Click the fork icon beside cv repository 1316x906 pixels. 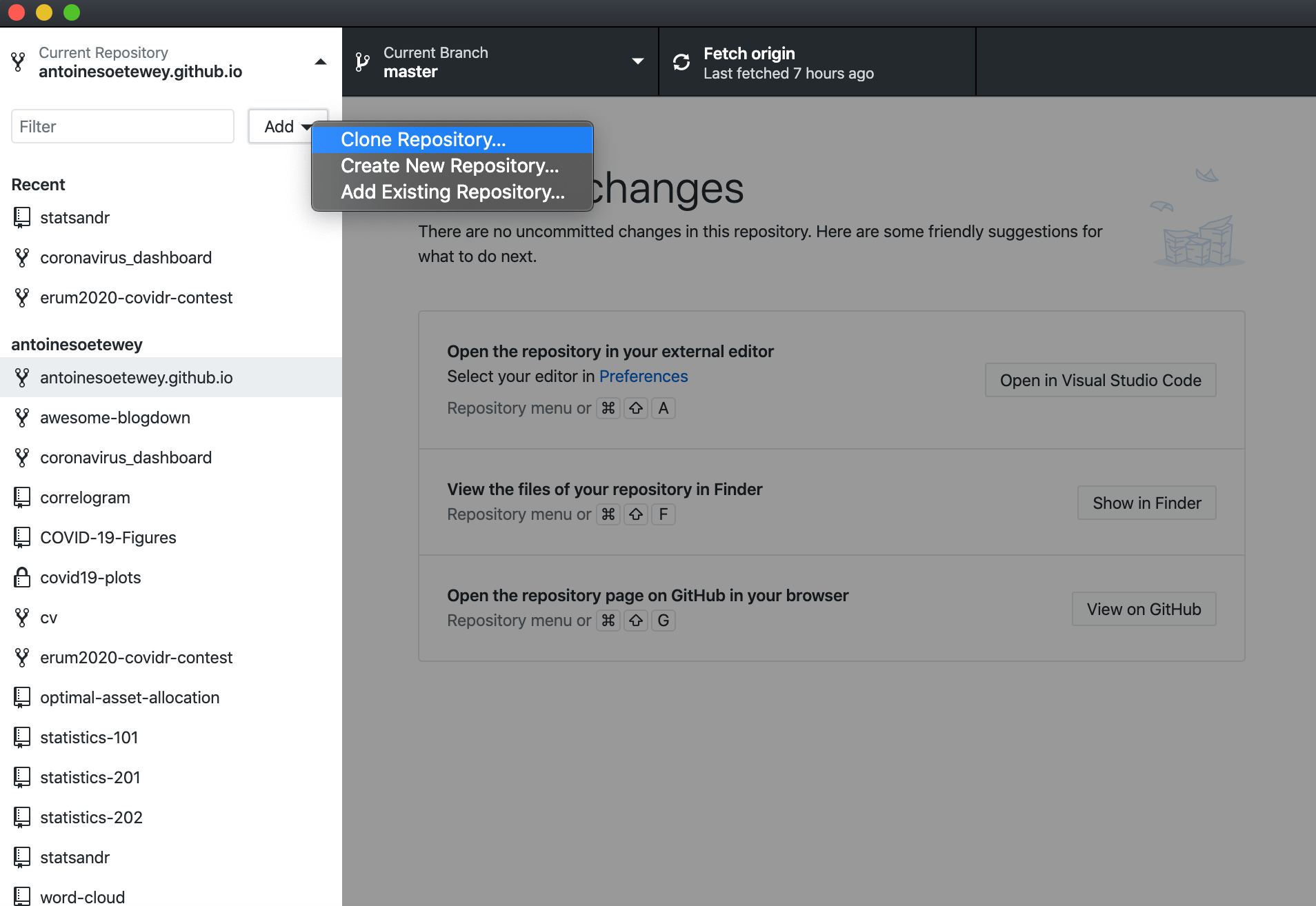(22, 617)
